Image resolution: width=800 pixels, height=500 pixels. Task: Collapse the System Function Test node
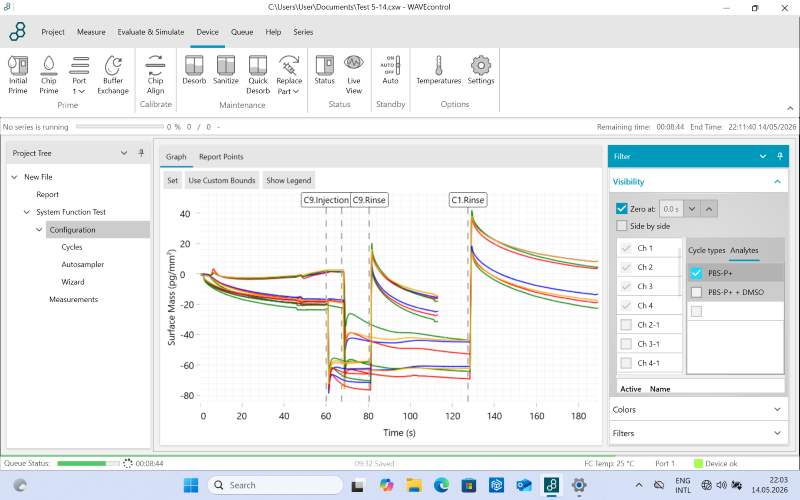pyautogui.click(x=27, y=212)
